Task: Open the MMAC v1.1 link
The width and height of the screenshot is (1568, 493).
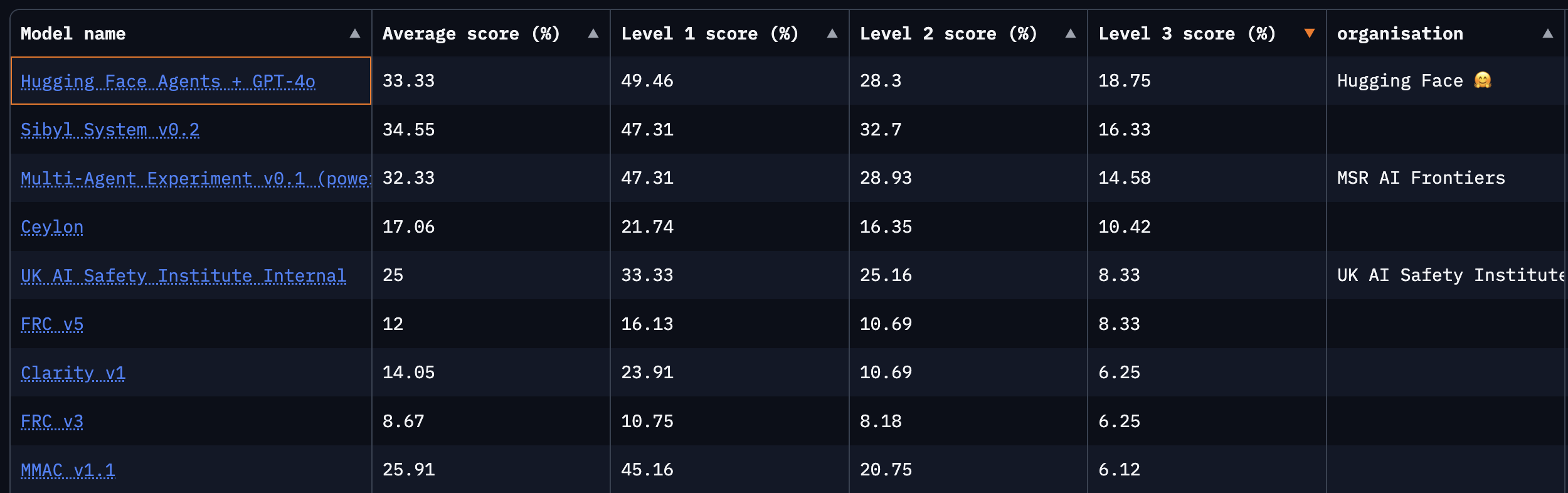Action: tap(66, 469)
